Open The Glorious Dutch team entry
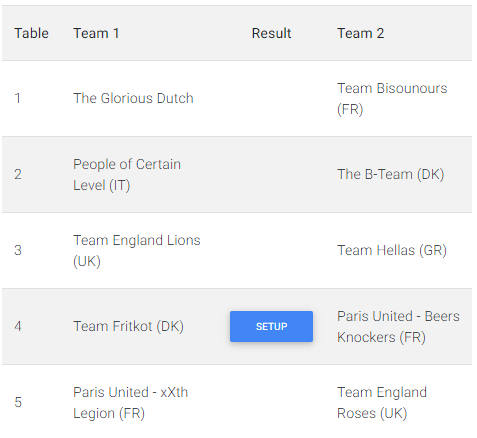 [133, 98]
